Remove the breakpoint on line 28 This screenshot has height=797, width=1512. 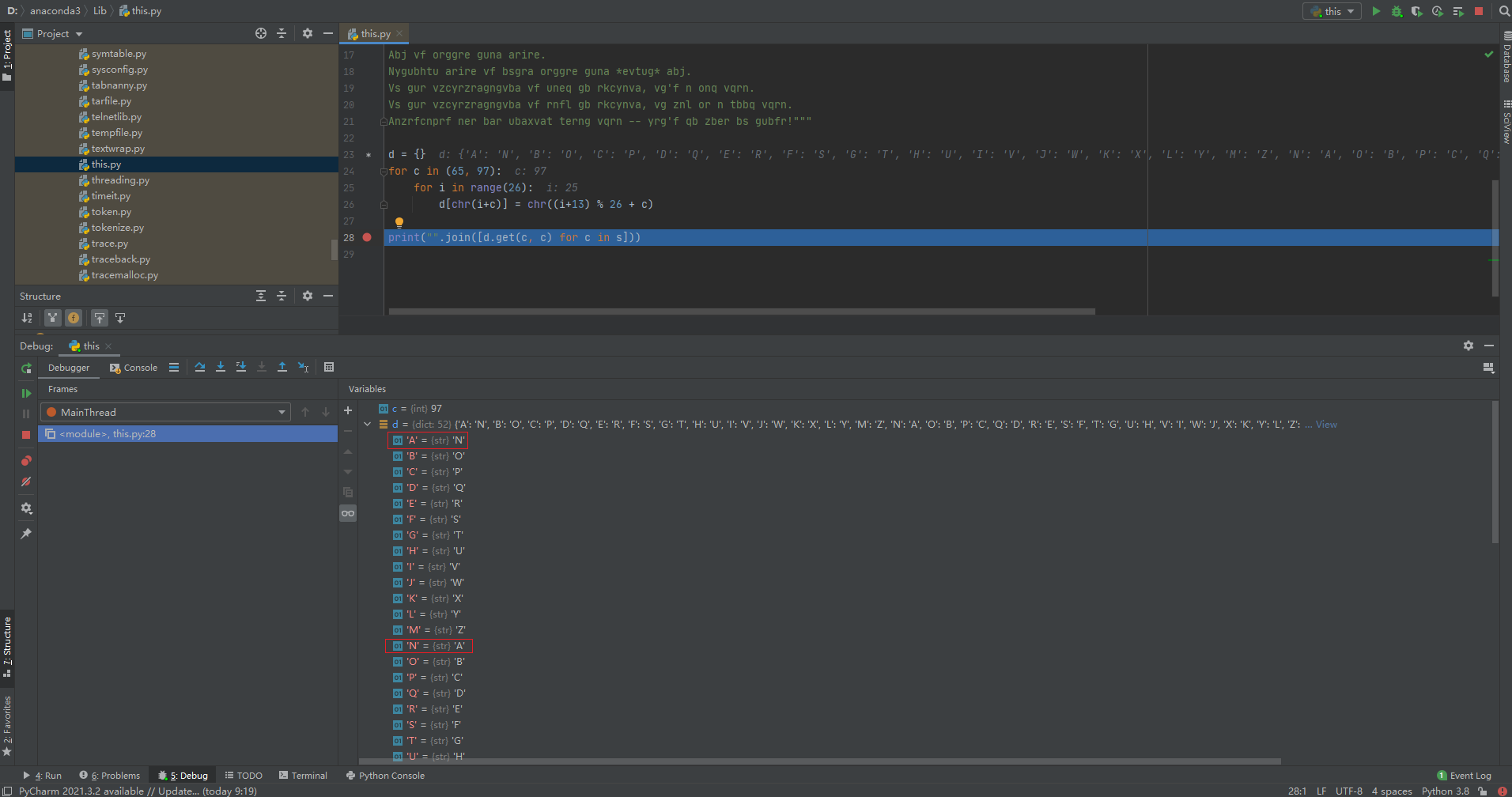pos(367,237)
